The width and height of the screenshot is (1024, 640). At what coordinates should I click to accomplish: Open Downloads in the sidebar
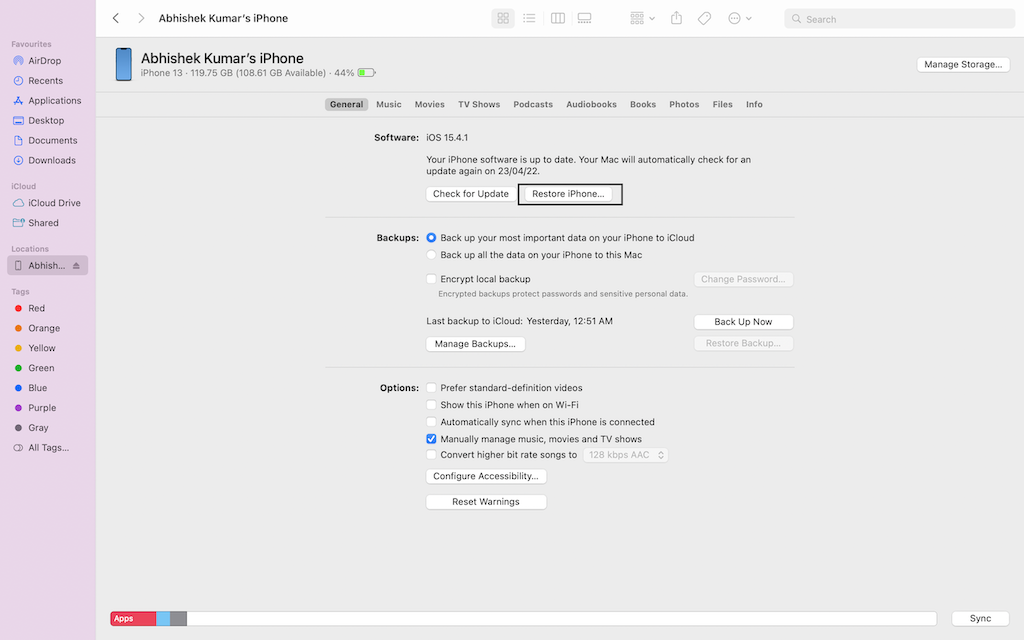(x=52, y=160)
